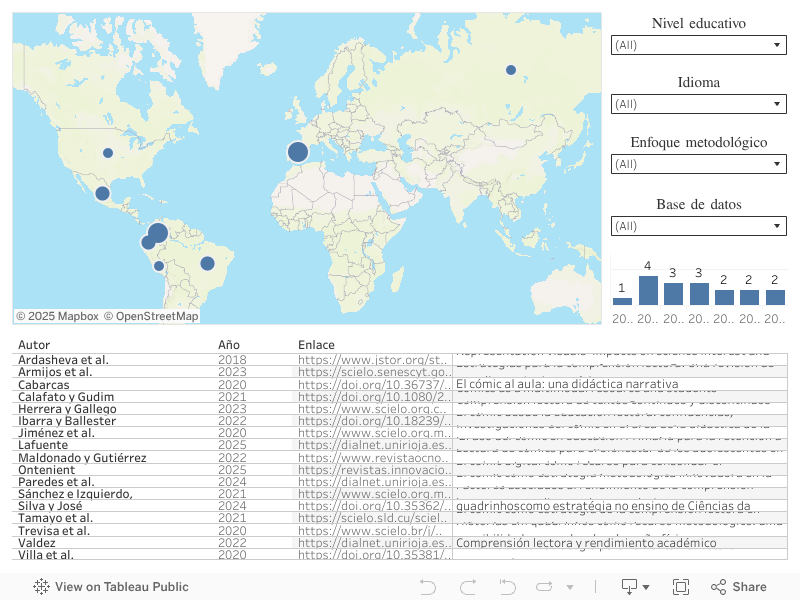The width and height of the screenshot is (800, 600).
Task: Open Base de datos dropdown
Action: 698,226
